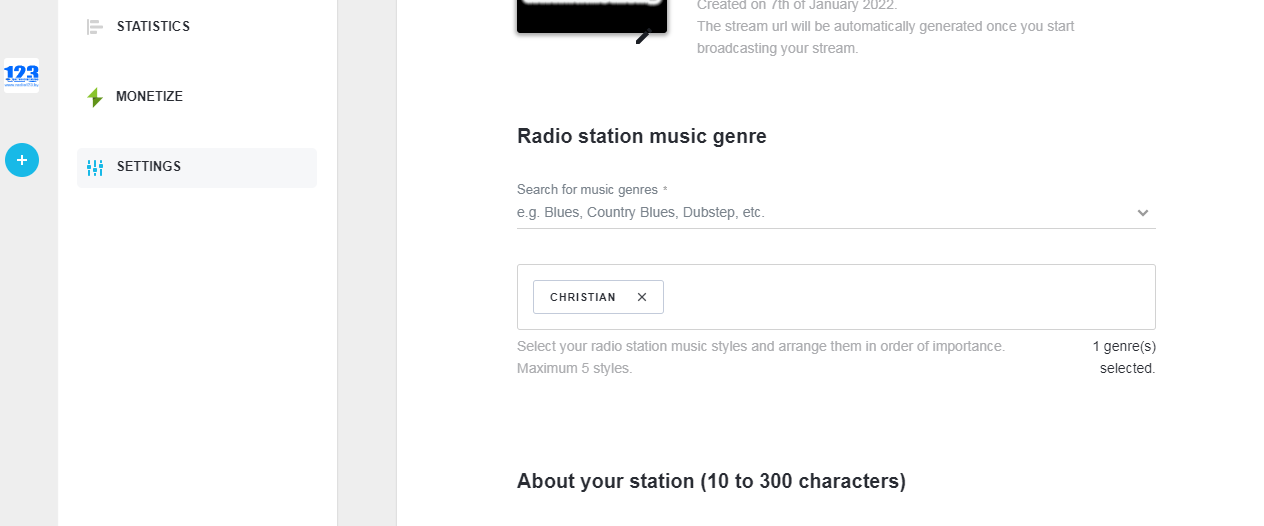Screen dimensions: 1264x526
Task: Click the "1 genre(s) selected" counter text
Action: [x=1126, y=357]
